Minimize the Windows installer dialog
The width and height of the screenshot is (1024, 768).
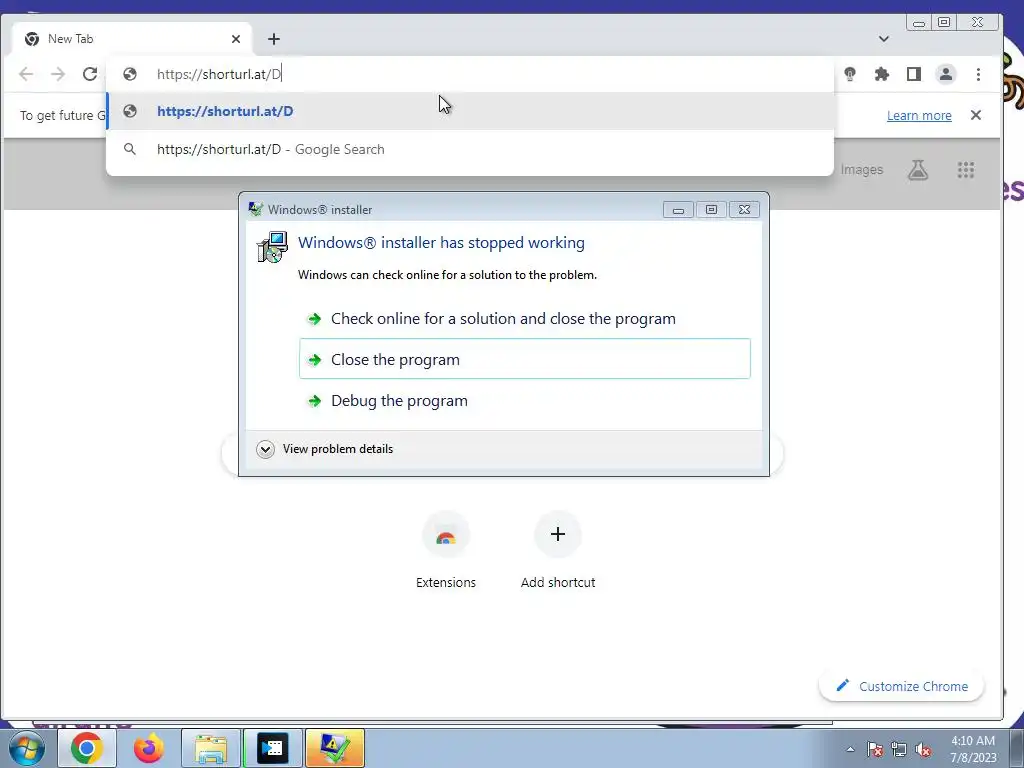(x=679, y=210)
